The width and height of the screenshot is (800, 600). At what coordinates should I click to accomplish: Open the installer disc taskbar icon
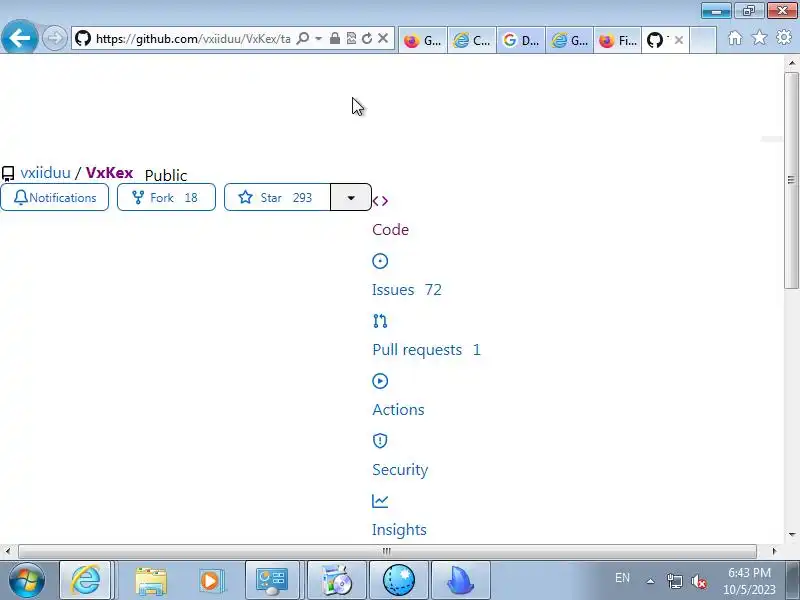point(337,580)
